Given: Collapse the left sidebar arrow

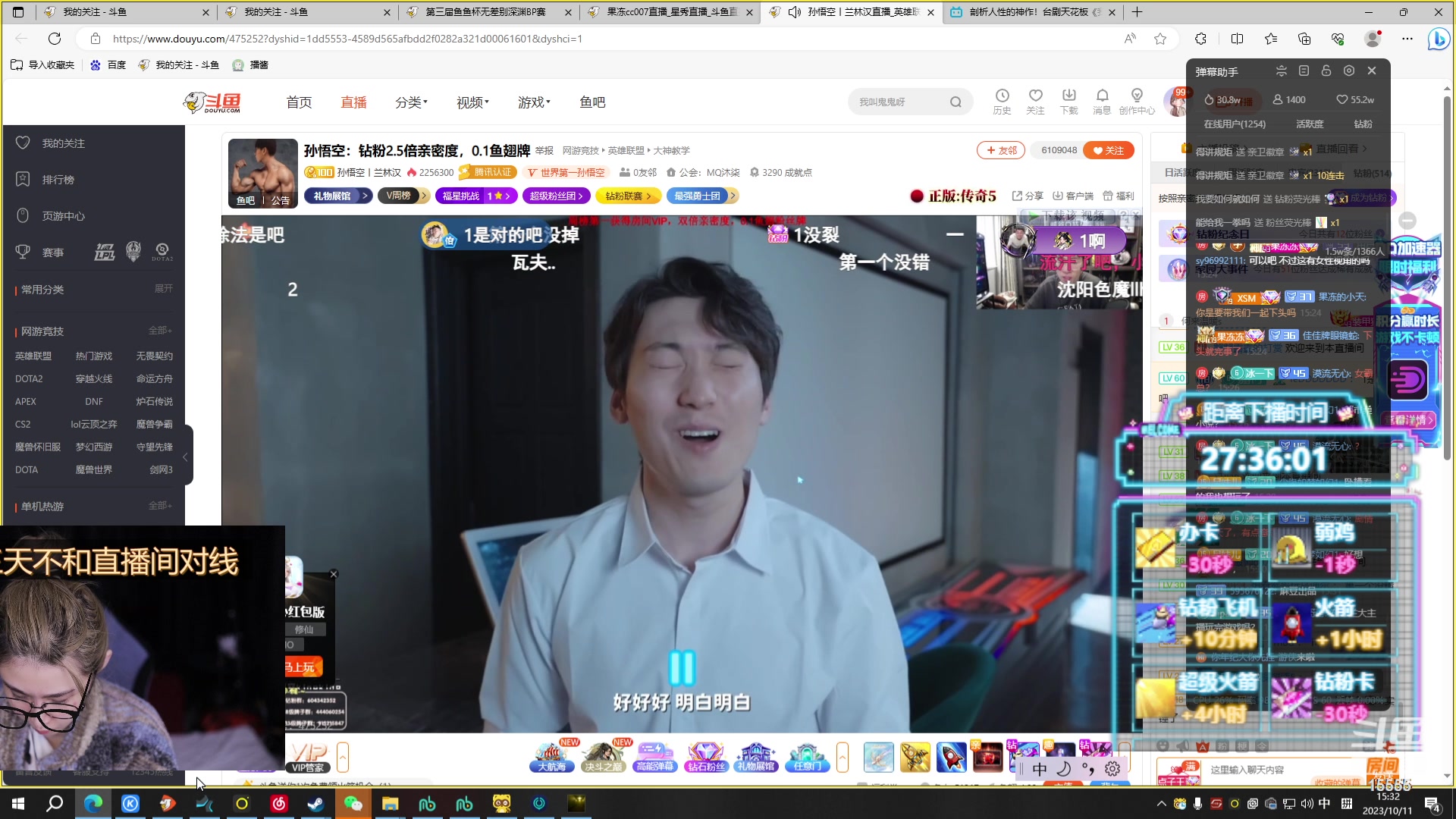Looking at the screenshot, I should (x=185, y=457).
